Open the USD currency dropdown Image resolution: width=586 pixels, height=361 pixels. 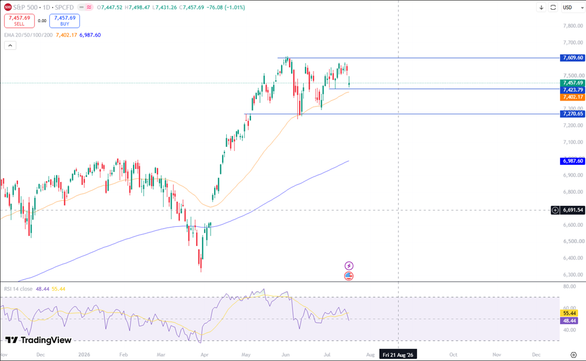coord(573,7)
